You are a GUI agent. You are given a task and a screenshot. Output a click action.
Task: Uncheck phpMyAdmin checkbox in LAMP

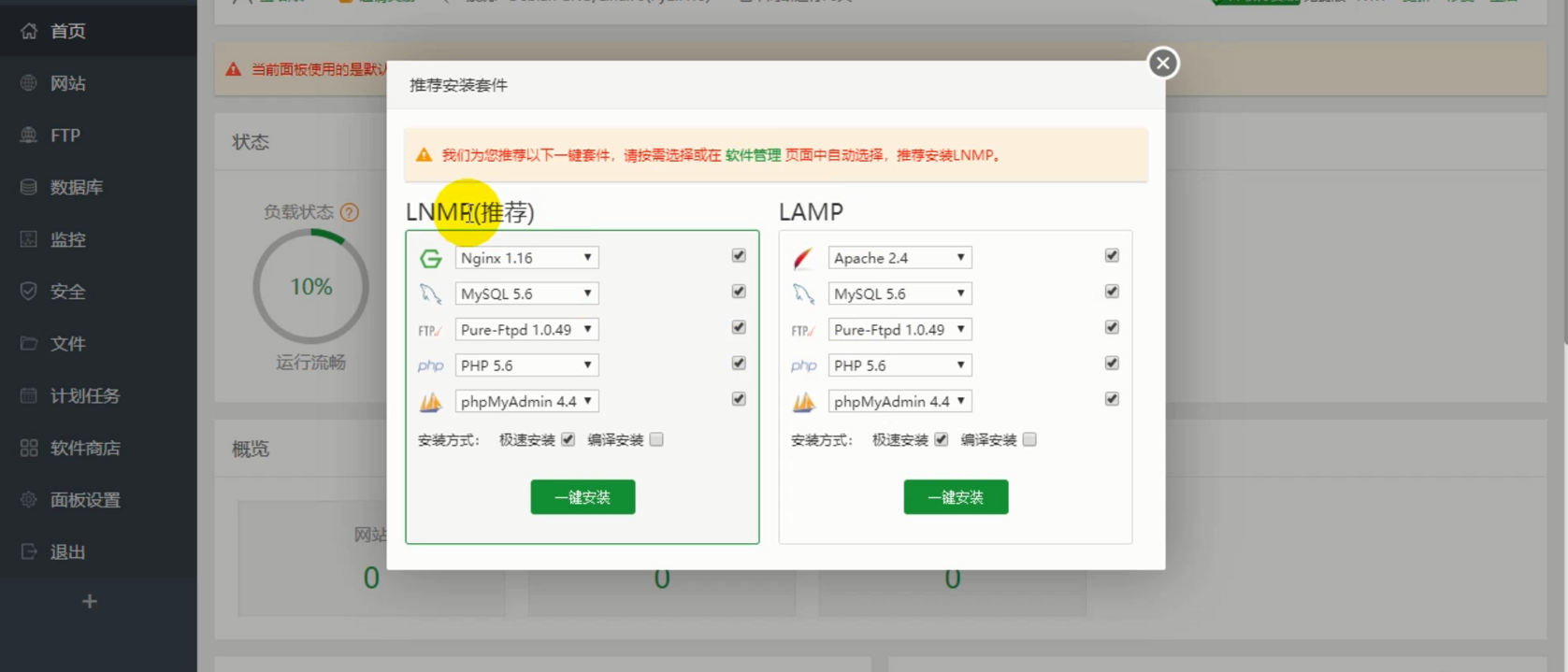click(x=1112, y=399)
